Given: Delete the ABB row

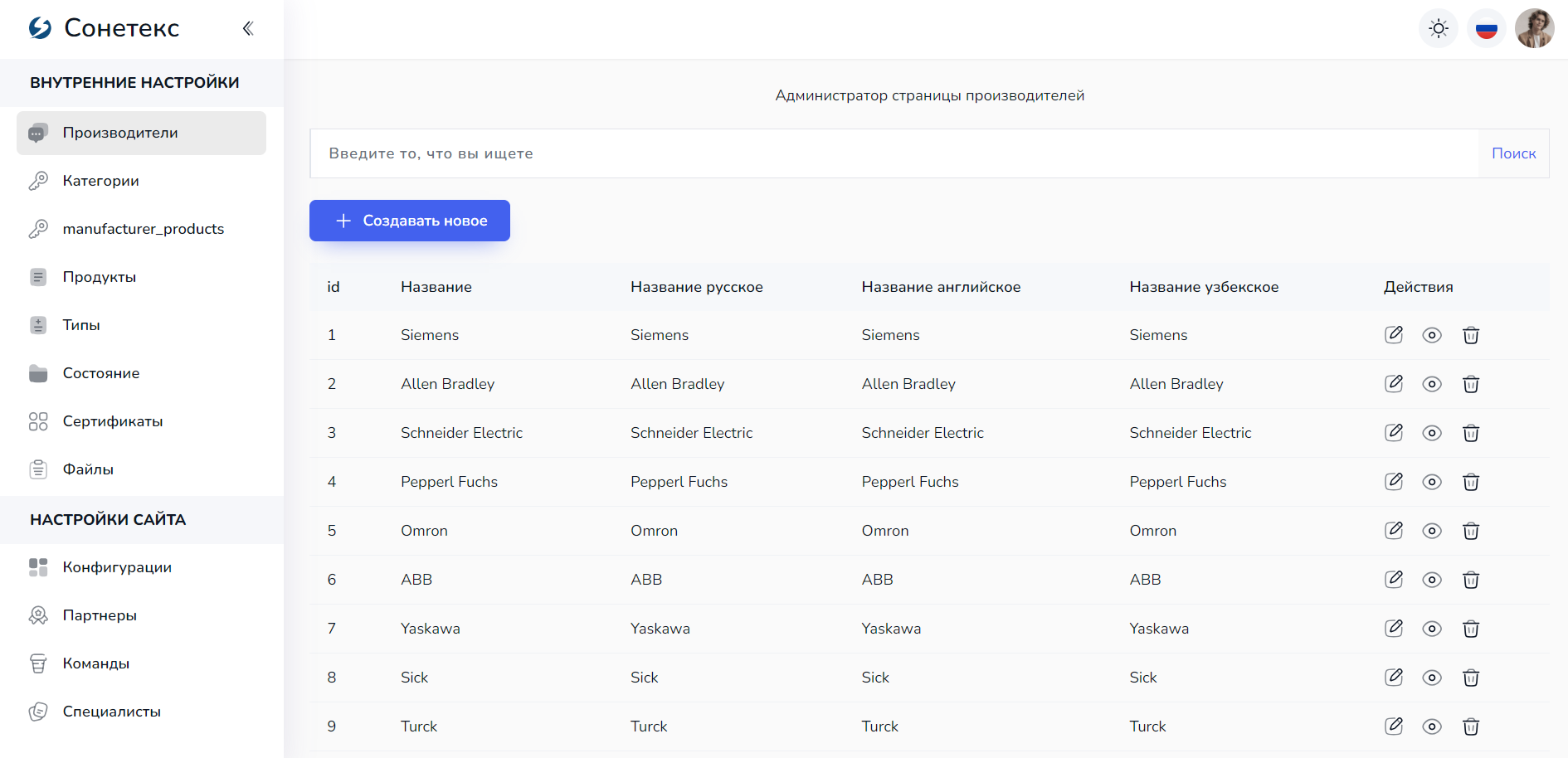Looking at the screenshot, I should [1471, 580].
